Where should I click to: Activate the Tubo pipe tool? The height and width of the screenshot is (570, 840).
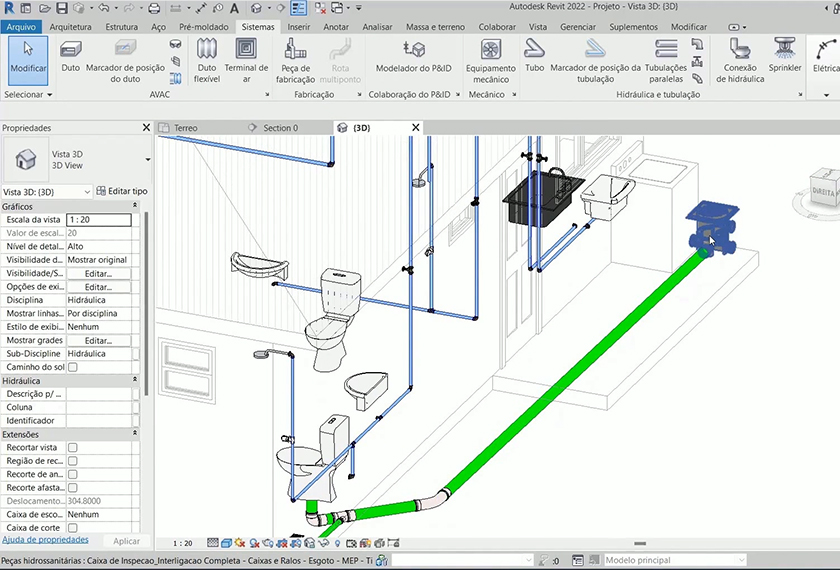tap(535, 56)
